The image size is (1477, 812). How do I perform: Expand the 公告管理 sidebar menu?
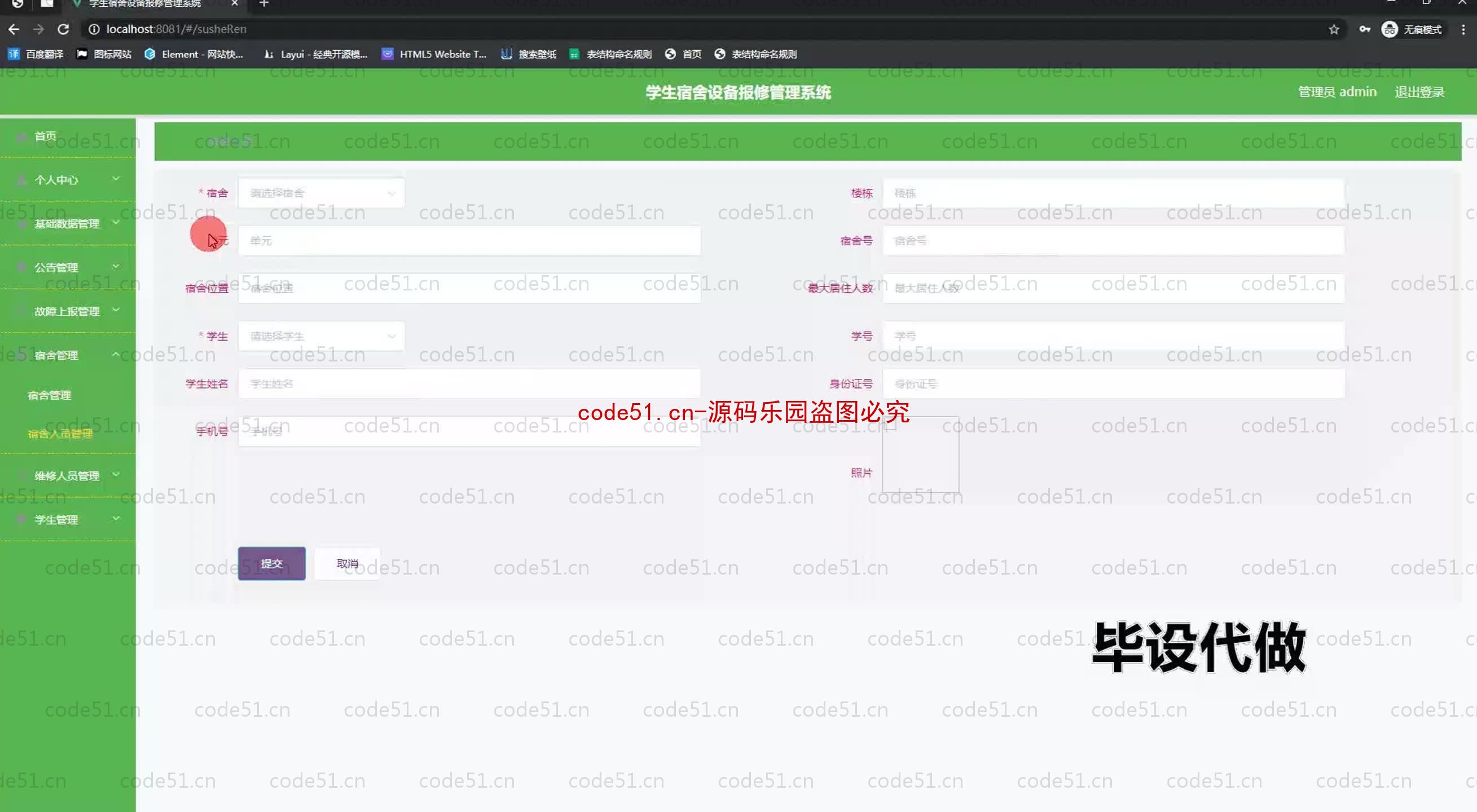point(68,268)
